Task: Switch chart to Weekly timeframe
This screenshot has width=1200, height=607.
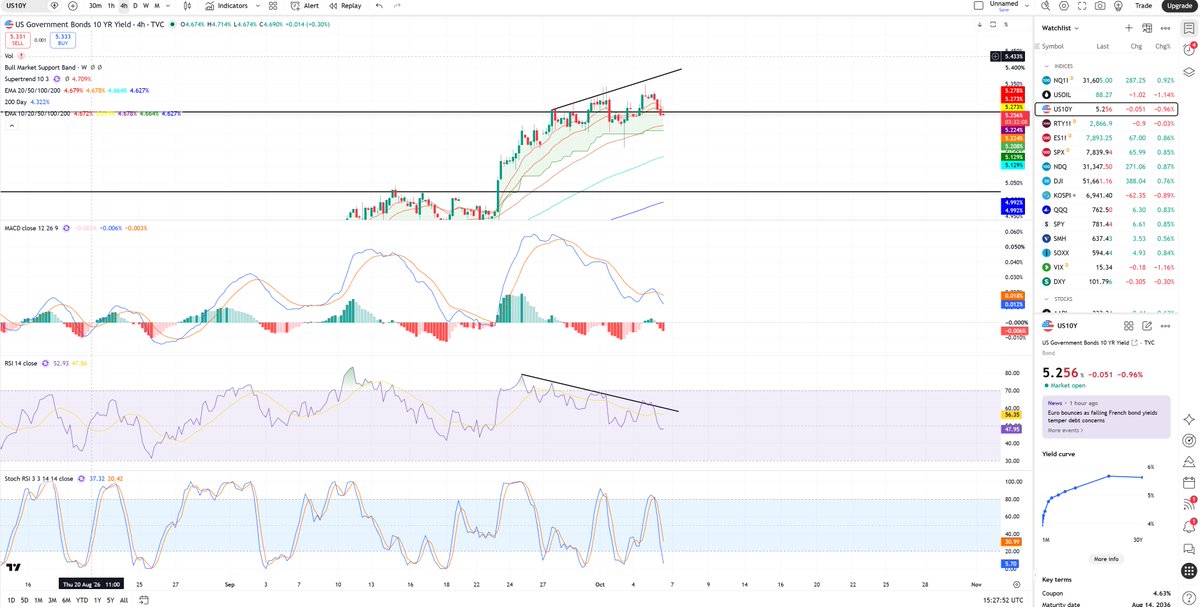Action: coord(145,5)
